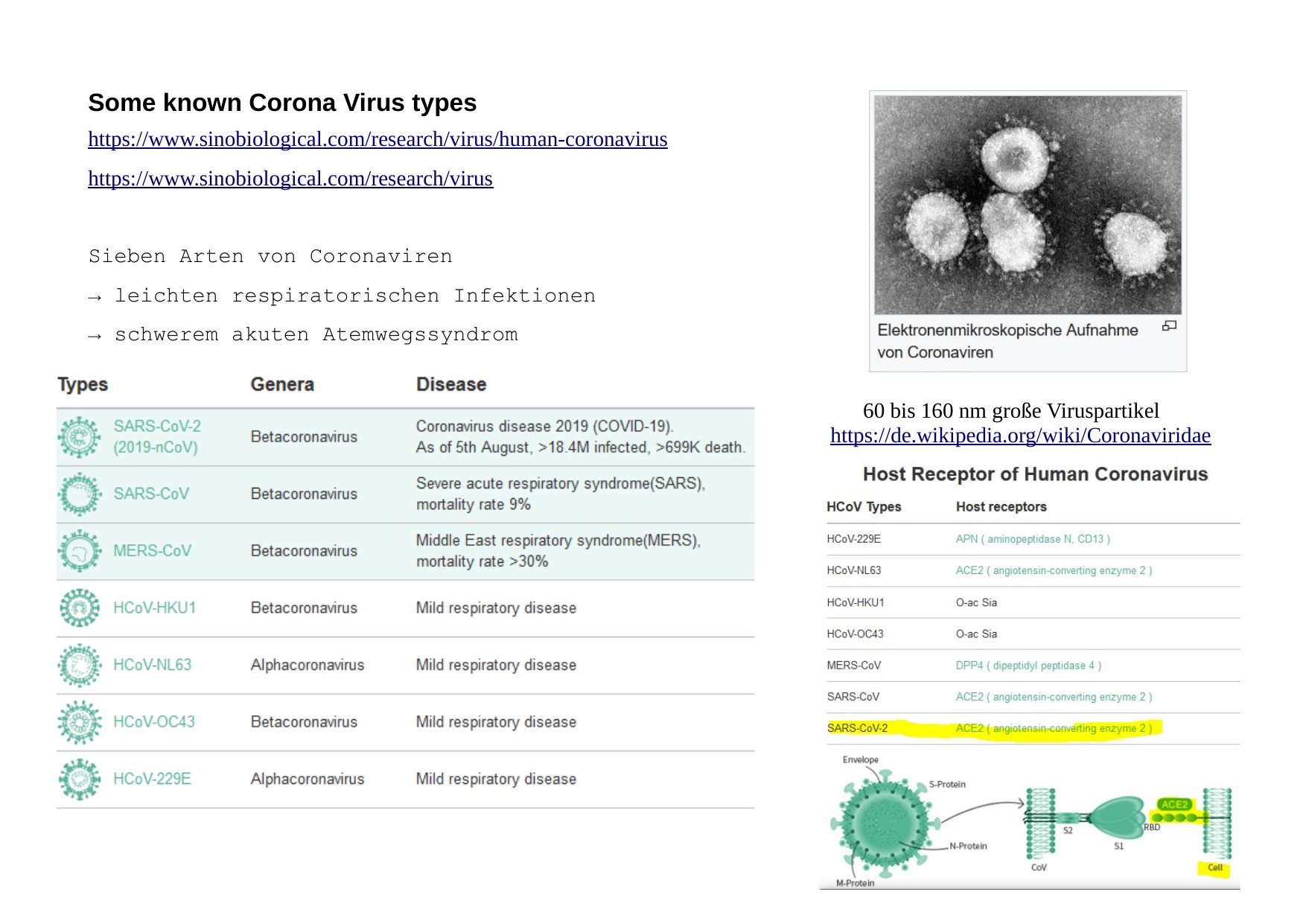Screen dimensions: 1306x924
Task: Click the HCoV-229E type name link
Action: pyautogui.click(x=152, y=779)
